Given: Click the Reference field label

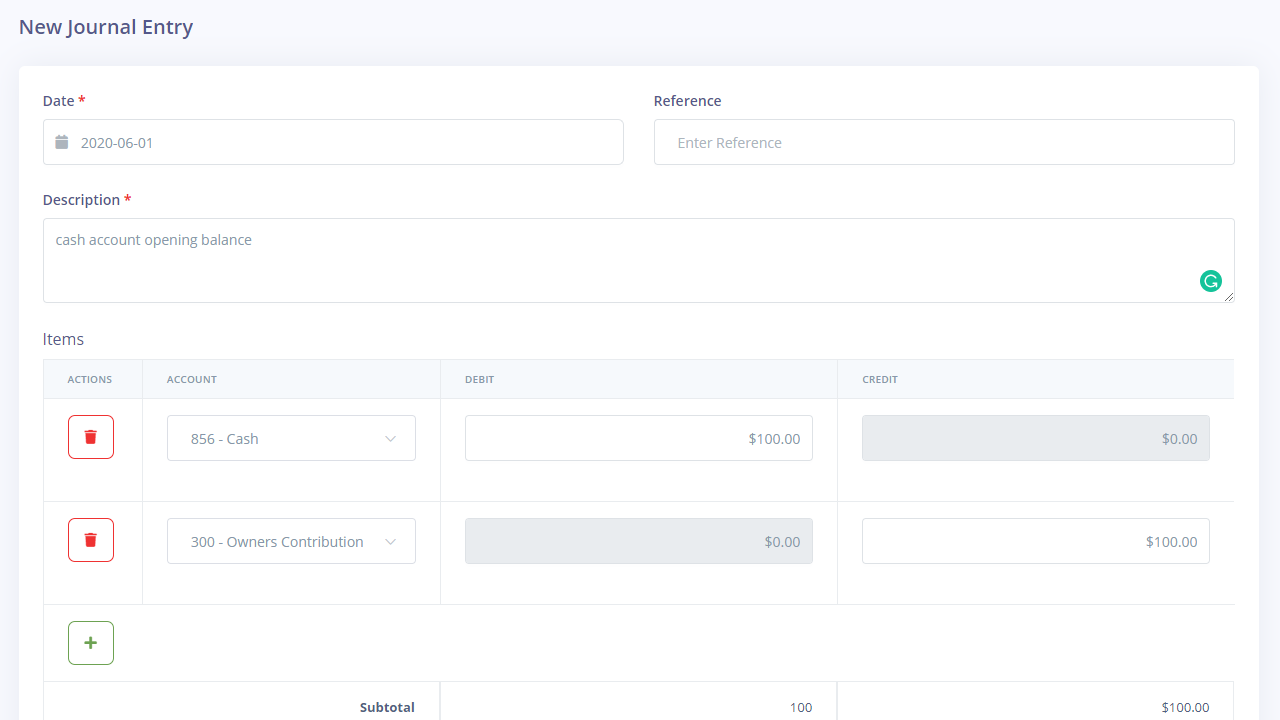Looking at the screenshot, I should (x=688, y=101).
